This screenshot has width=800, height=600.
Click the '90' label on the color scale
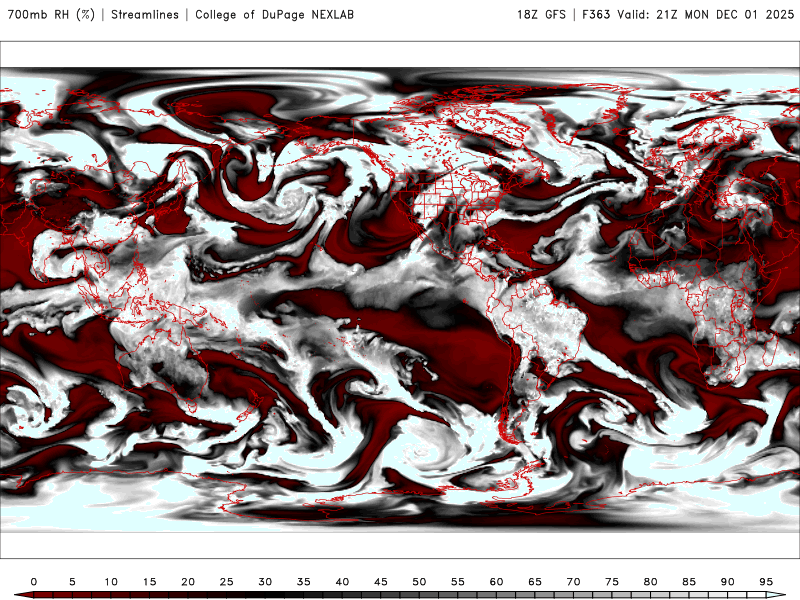click(x=728, y=582)
